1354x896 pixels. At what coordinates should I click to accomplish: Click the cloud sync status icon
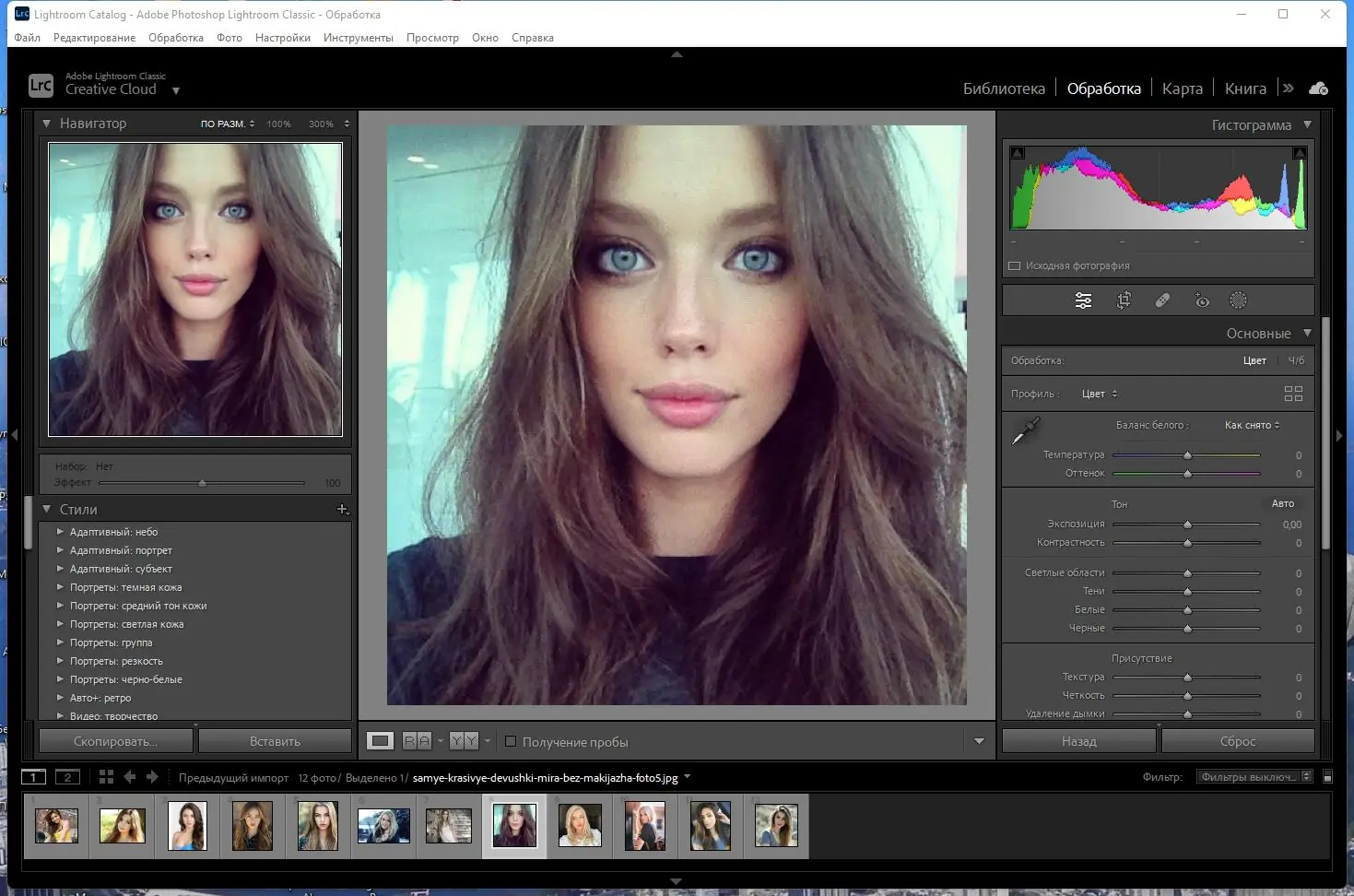pos(1318,88)
